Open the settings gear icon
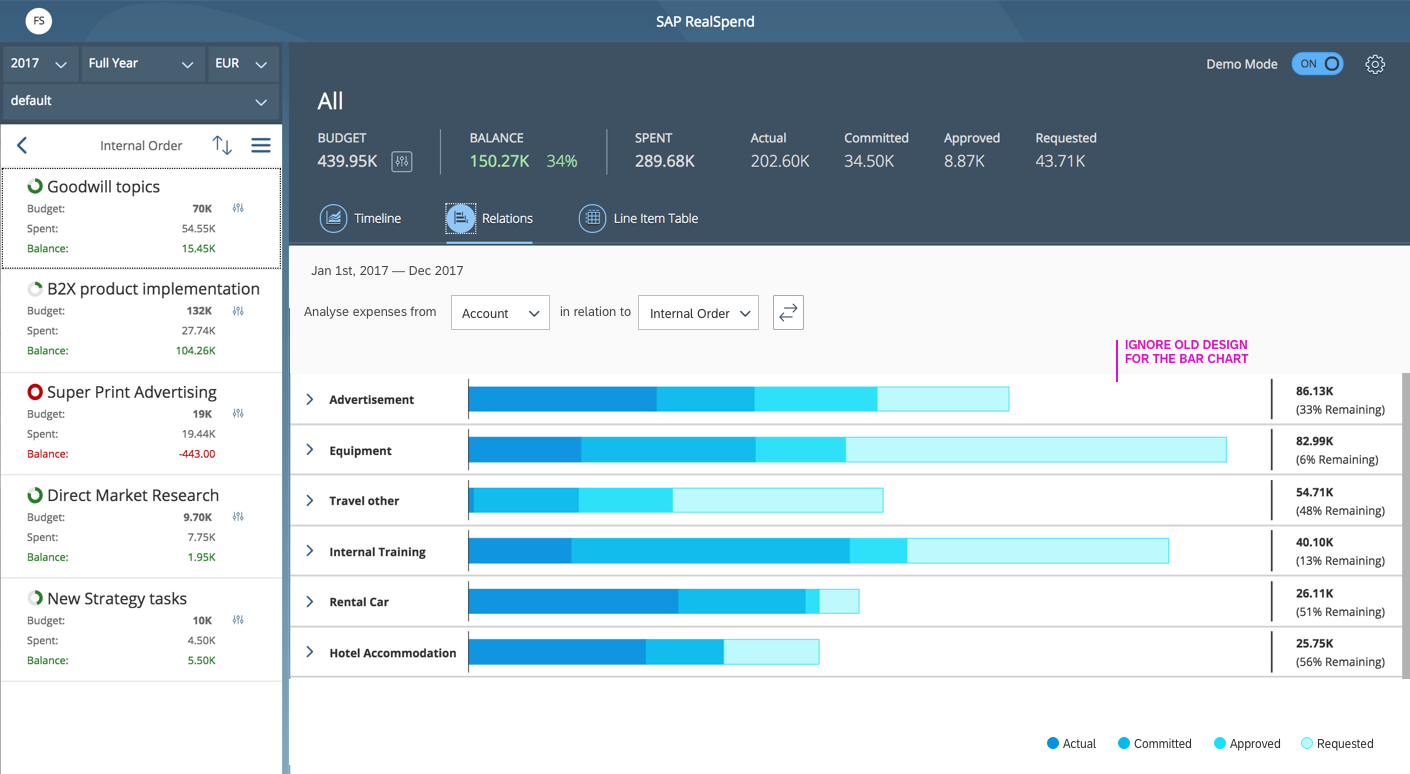The width and height of the screenshot is (1410, 774). pyautogui.click(x=1375, y=64)
